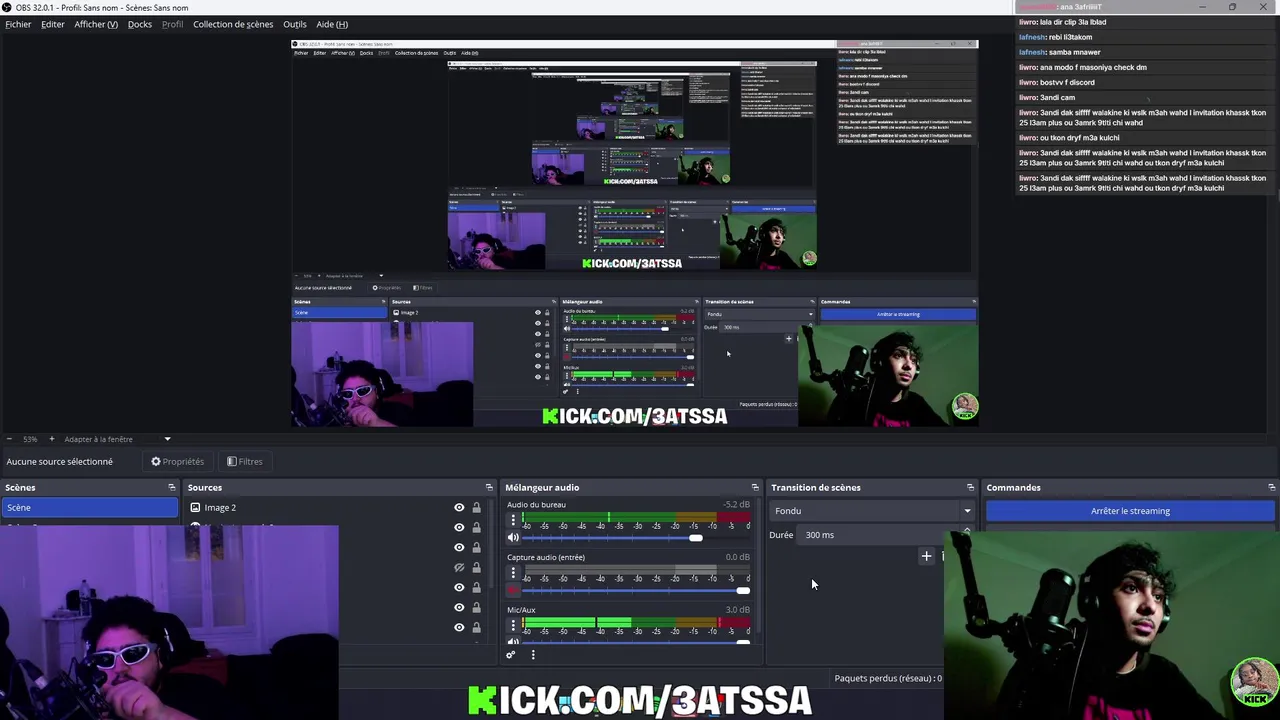This screenshot has height=720, width=1280.
Task: Click chat line 'ilwro: bostvv f discord'
Action: 1056,82
